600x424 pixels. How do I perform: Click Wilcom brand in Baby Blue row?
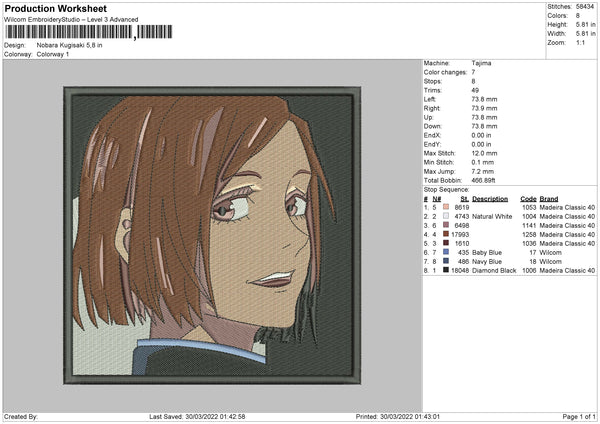tap(551, 252)
